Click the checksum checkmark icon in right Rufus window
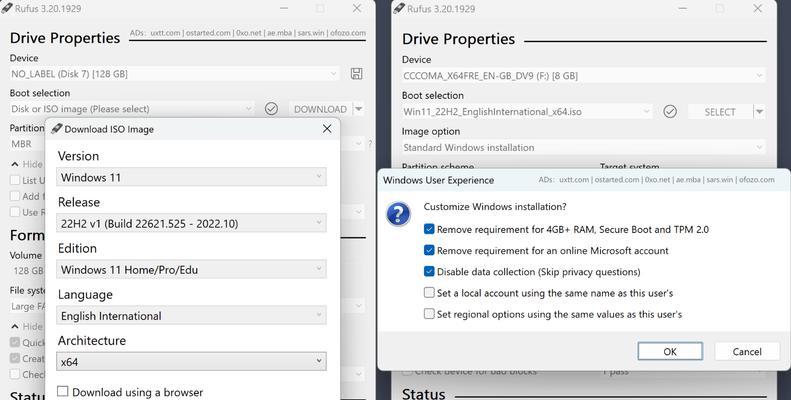 (670, 111)
